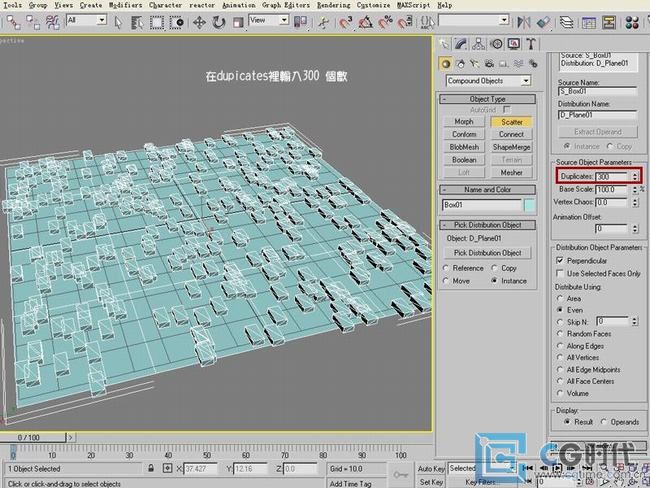Click Rectangular Selection Region icon
Viewport: 650px width, 488px height.
(157, 22)
